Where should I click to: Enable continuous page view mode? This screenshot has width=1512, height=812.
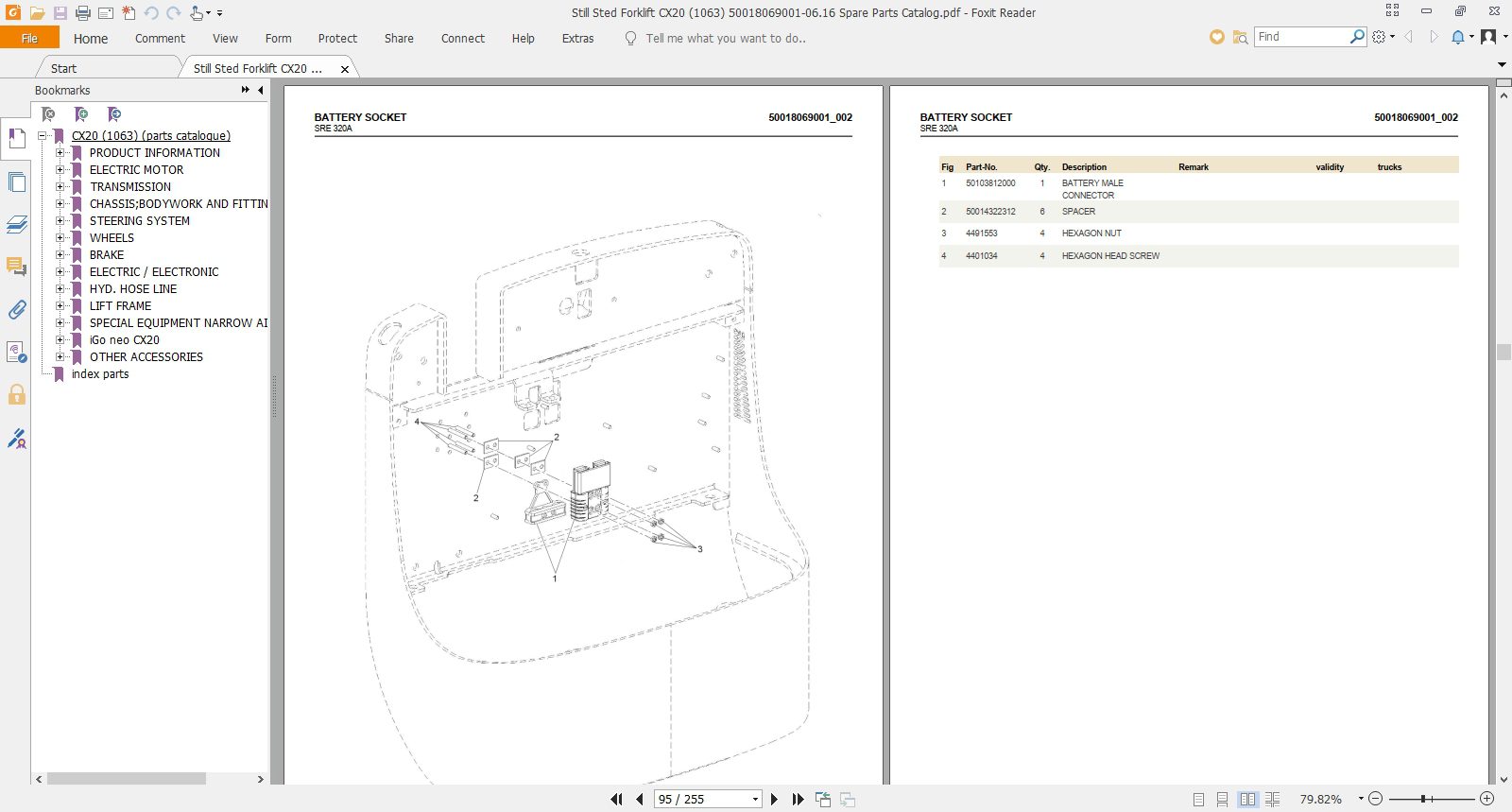point(1223,800)
